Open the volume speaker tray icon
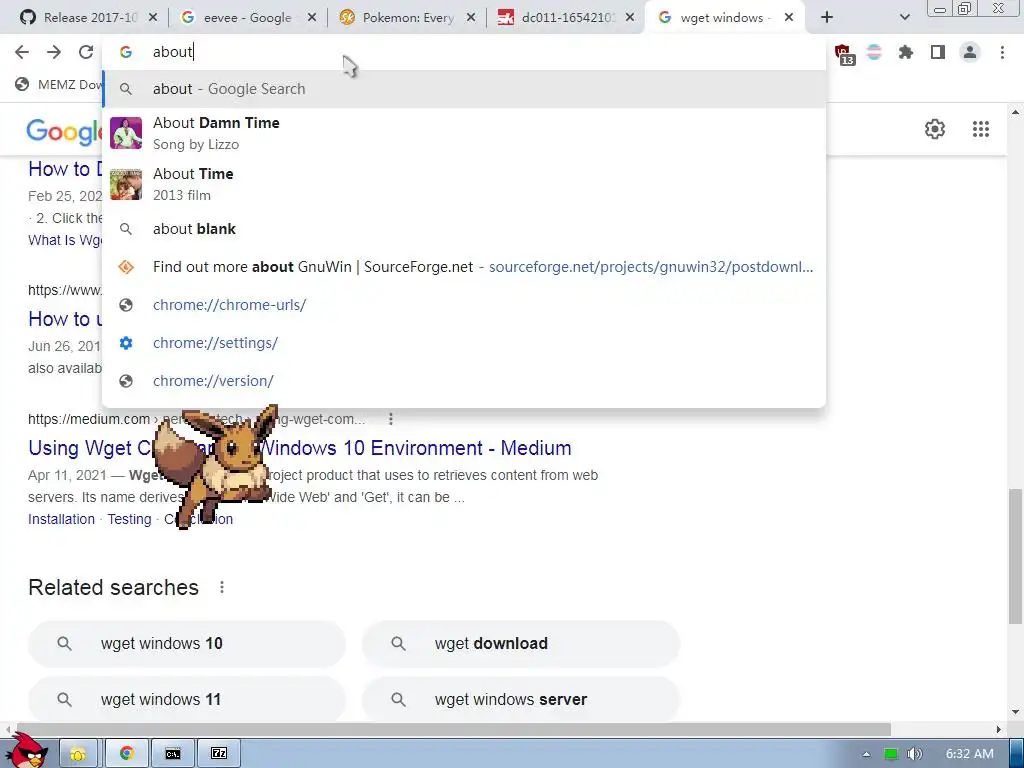Image resolution: width=1024 pixels, height=768 pixels. (x=914, y=754)
